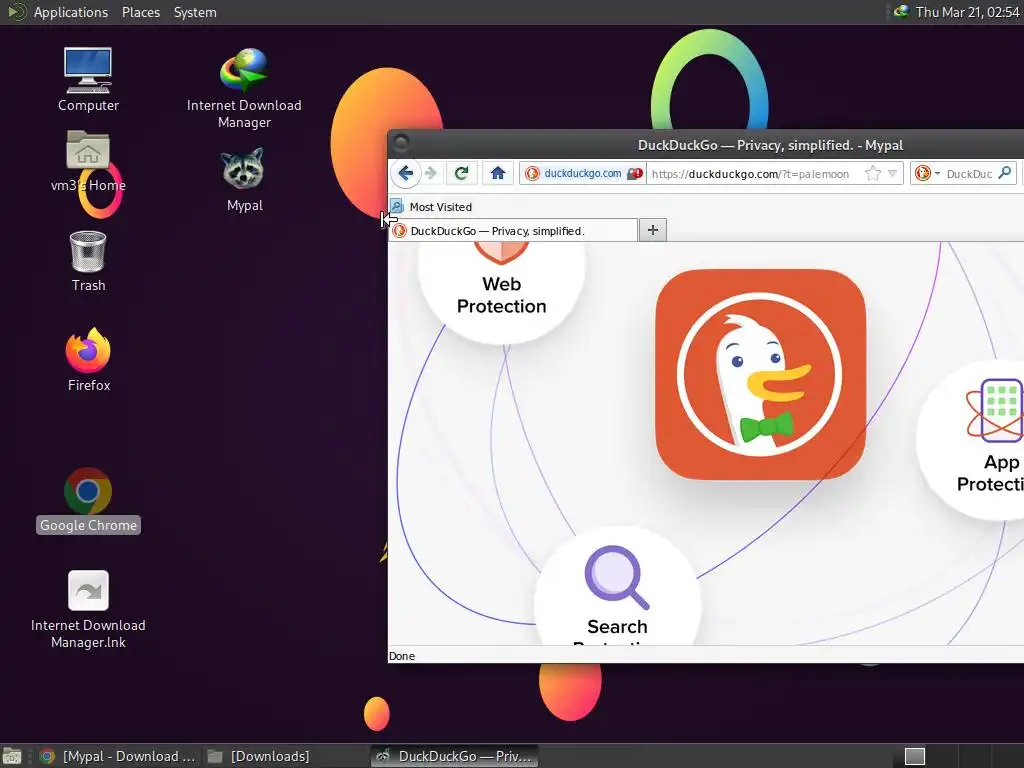The height and width of the screenshot is (768, 1024).
Task: Select the vm3's Home folder icon
Action: (88, 161)
